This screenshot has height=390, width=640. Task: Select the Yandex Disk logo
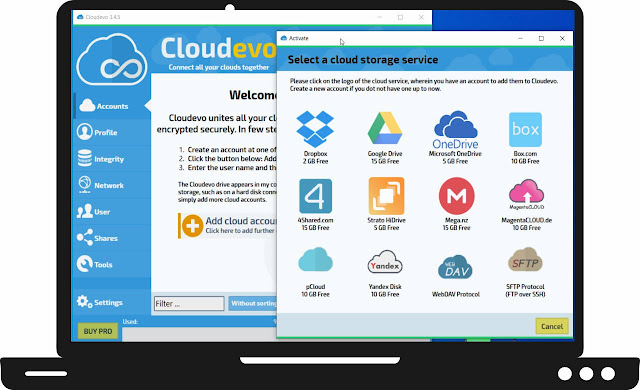[x=385, y=262]
